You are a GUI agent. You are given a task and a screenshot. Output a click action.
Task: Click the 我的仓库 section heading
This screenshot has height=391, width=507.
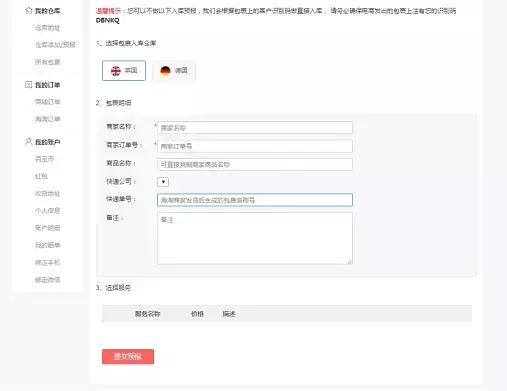[x=48, y=11]
